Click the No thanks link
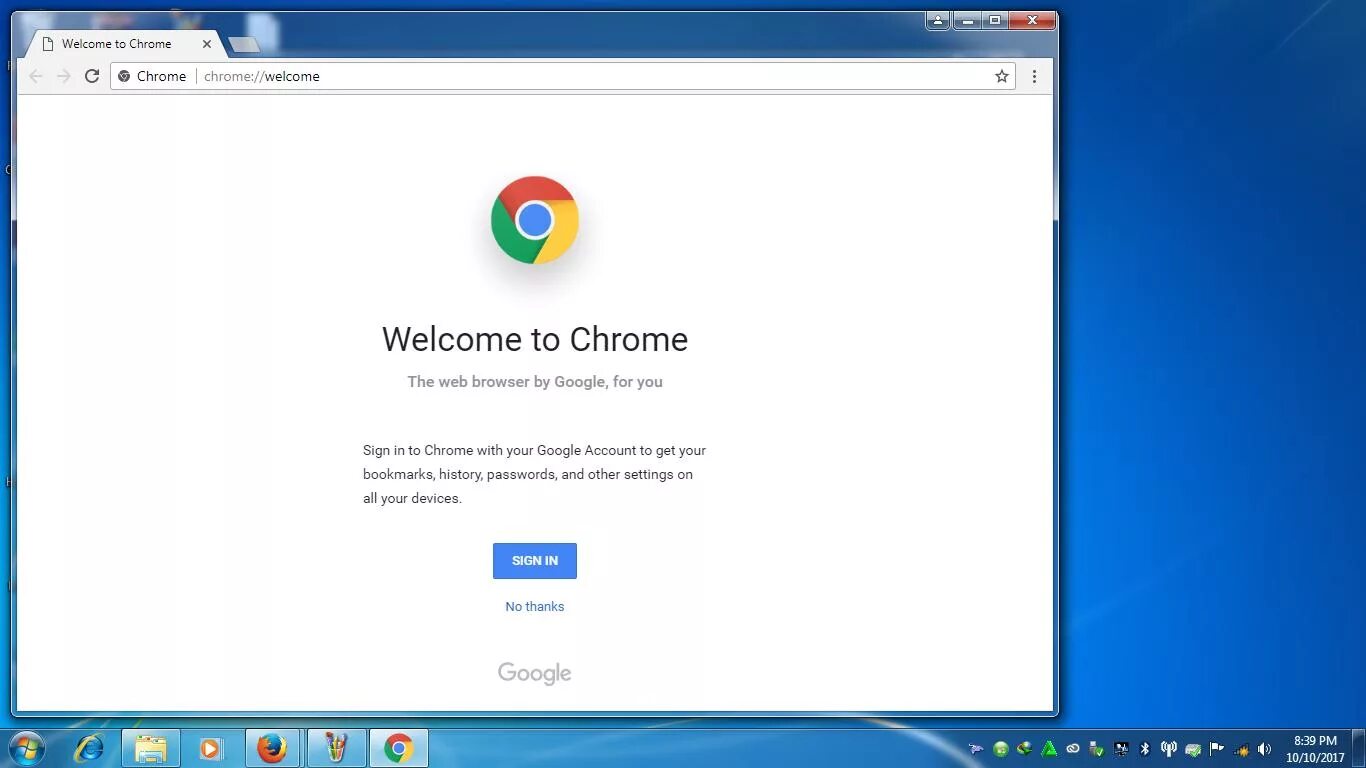The width and height of the screenshot is (1366, 768). (535, 607)
